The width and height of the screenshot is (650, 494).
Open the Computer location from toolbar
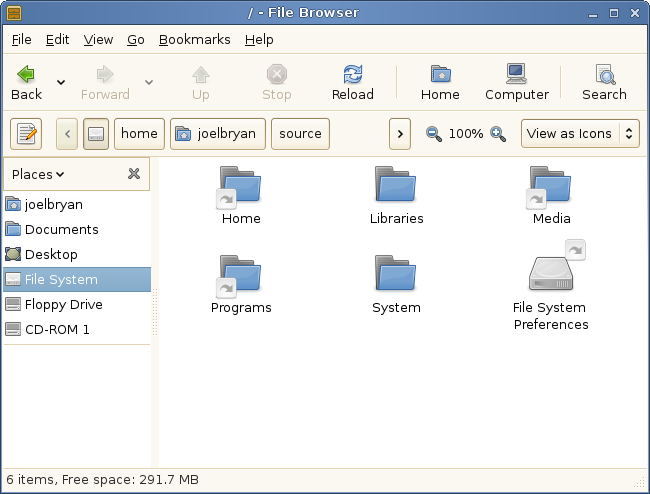pyautogui.click(x=517, y=82)
